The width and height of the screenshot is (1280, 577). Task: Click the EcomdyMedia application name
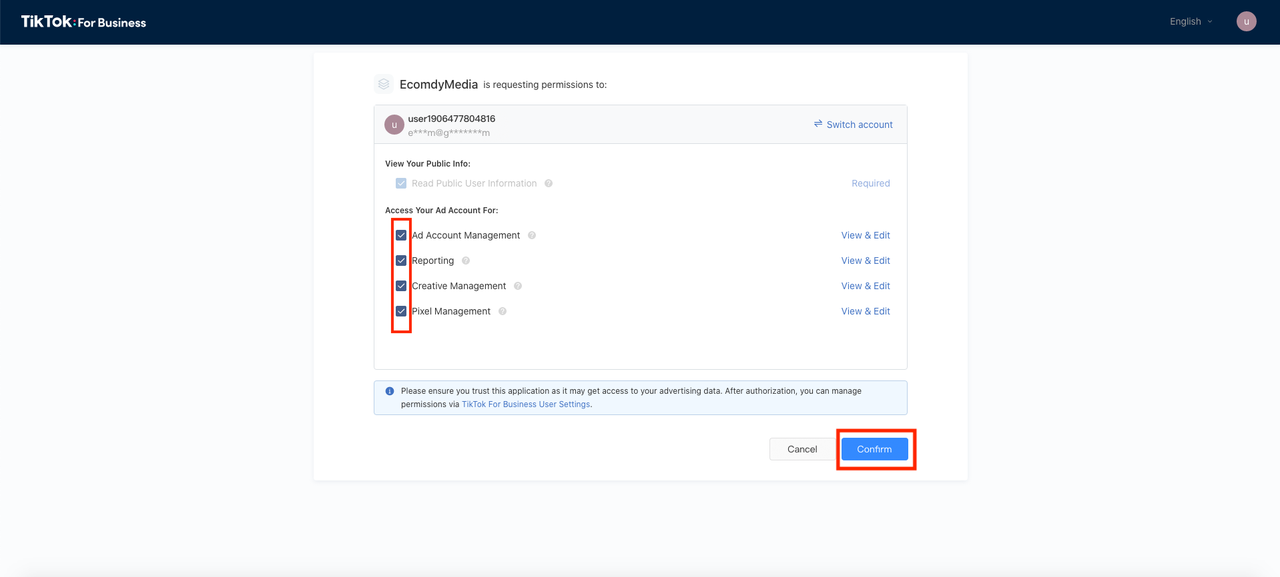[x=439, y=84]
